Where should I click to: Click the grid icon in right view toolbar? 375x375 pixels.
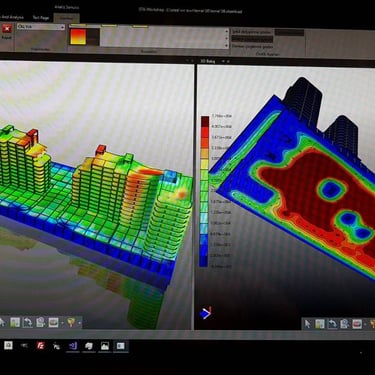[x=320, y=324]
